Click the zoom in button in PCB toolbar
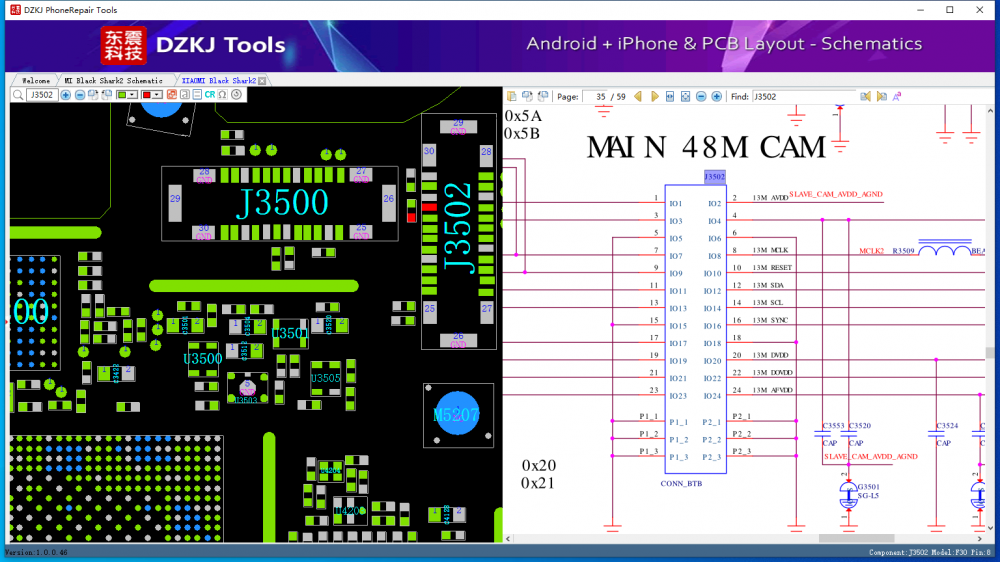Viewport: 1000px width, 562px height. [x=66, y=95]
